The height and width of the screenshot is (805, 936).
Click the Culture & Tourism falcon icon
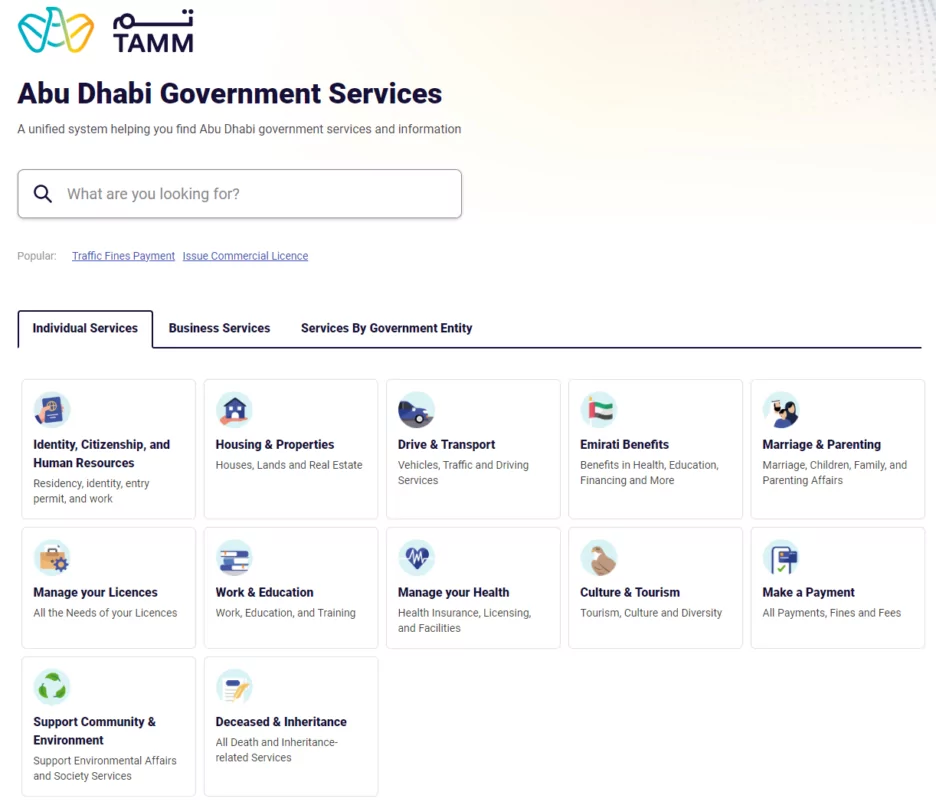click(598, 558)
